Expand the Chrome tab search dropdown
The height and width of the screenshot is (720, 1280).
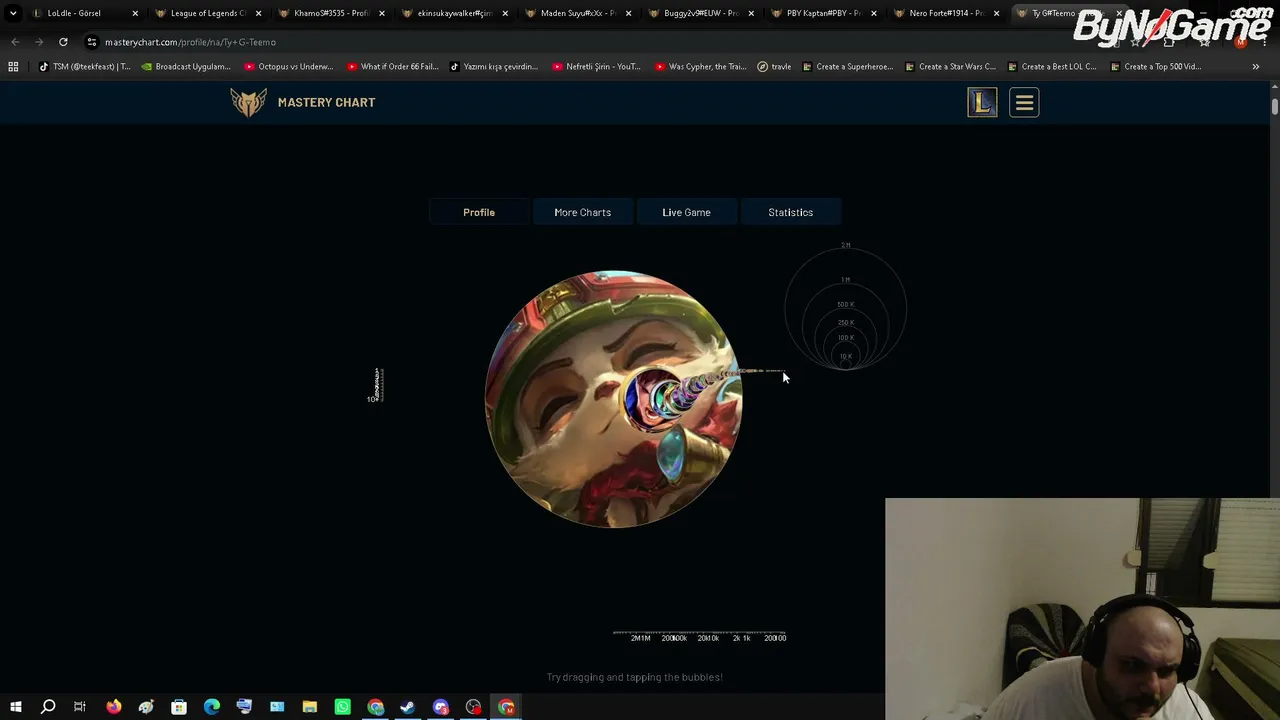[13, 14]
